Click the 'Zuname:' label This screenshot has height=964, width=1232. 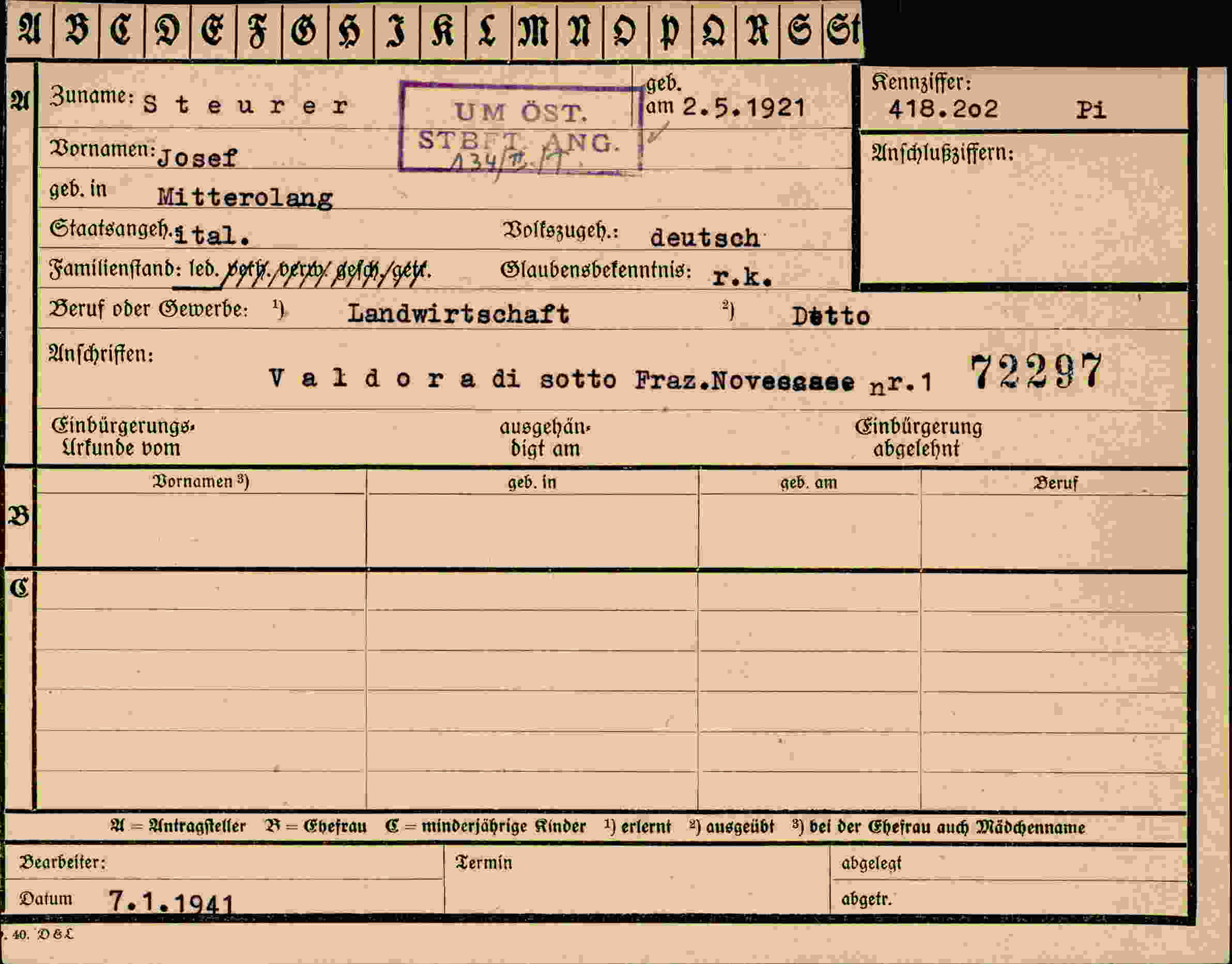tap(92, 97)
